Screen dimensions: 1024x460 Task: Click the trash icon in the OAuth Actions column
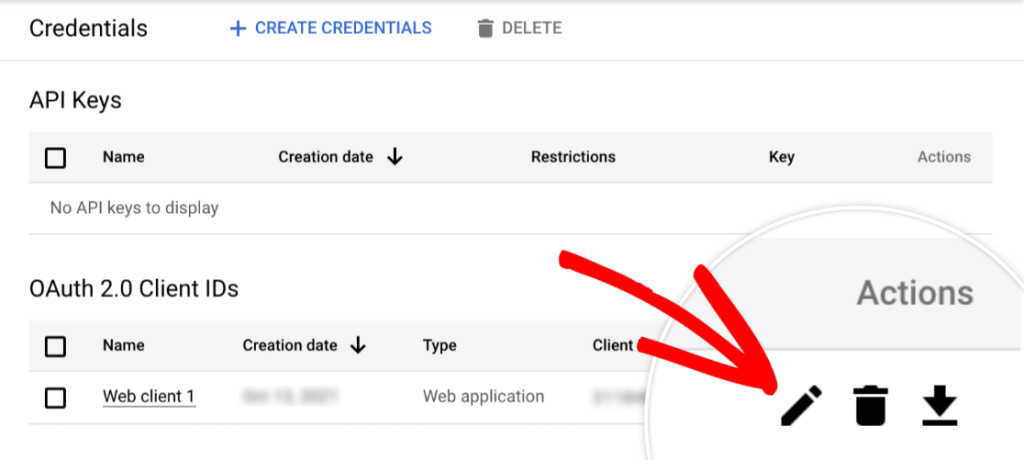coord(871,407)
